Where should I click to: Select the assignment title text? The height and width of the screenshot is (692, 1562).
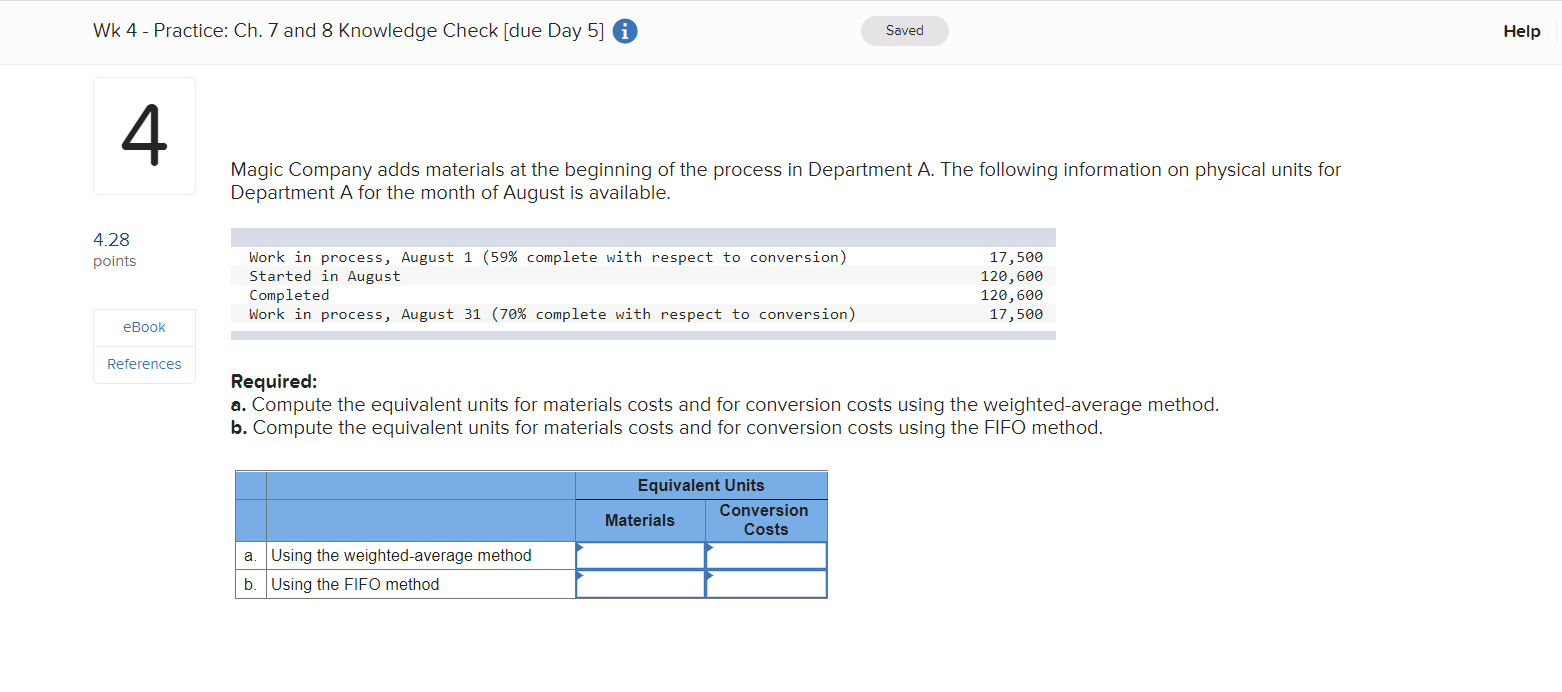coord(347,31)
